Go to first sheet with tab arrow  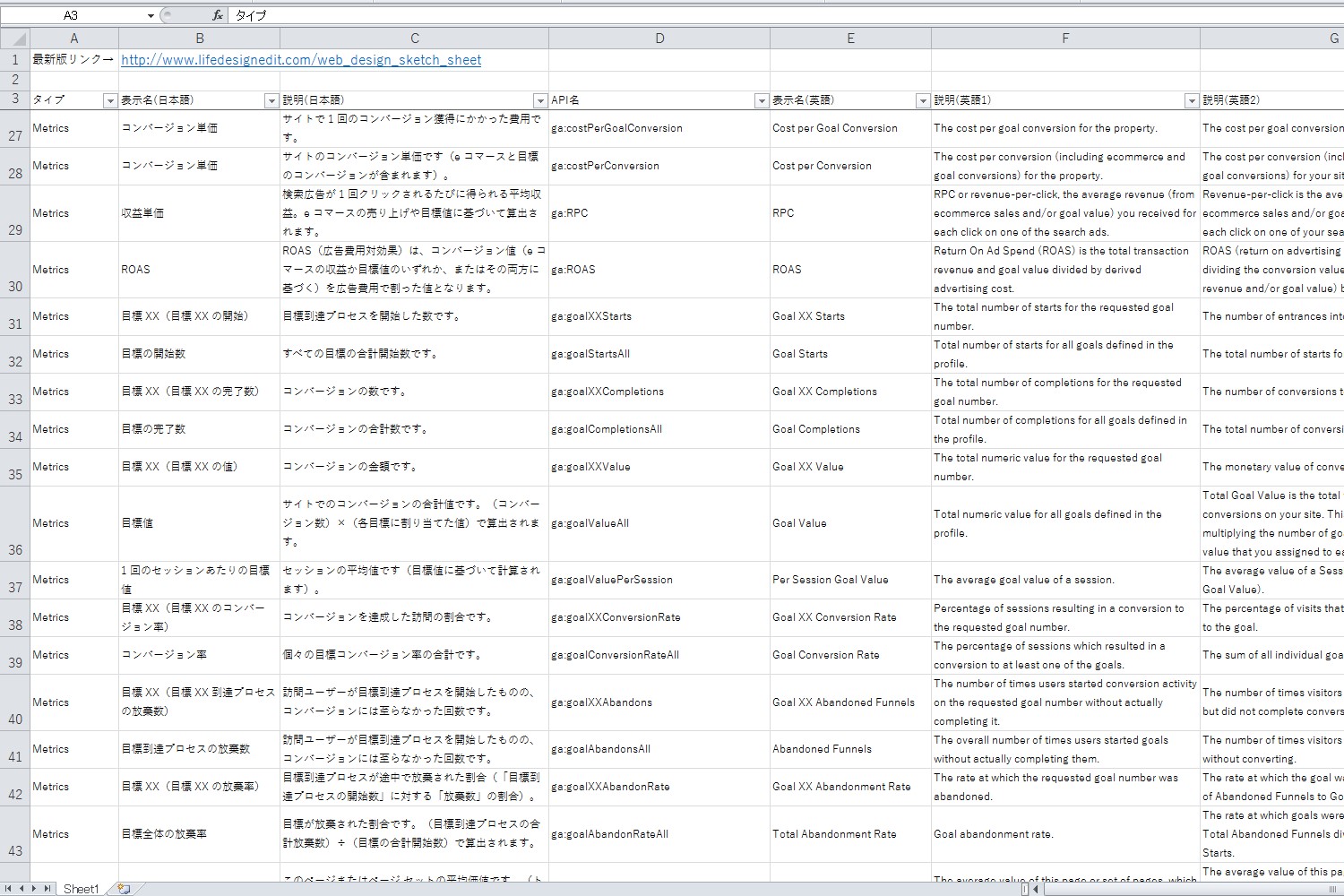tap(10, 889)
